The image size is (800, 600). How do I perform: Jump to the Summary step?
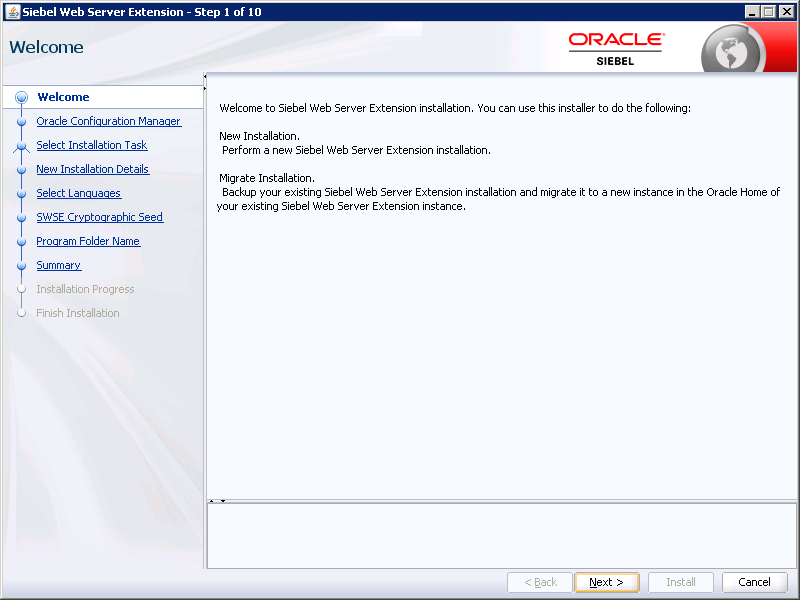59,265
